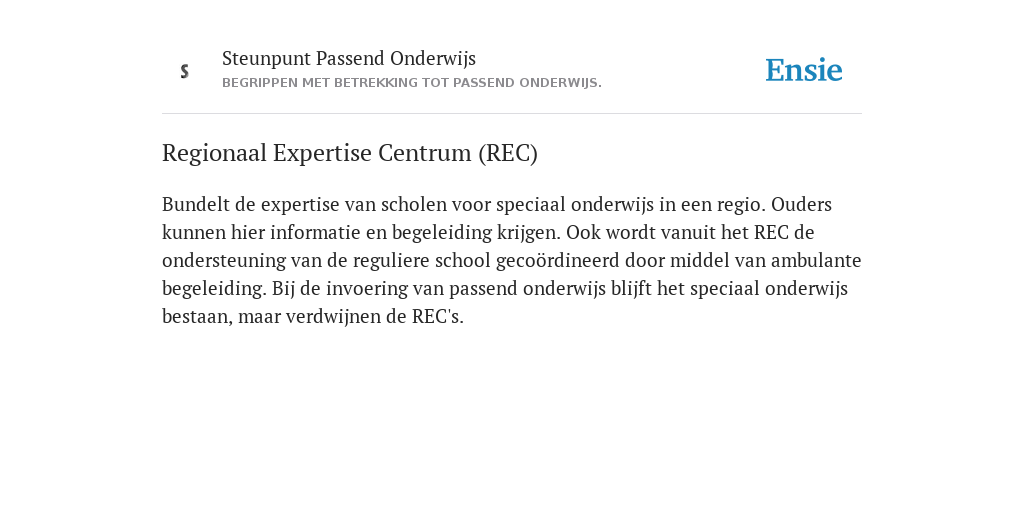Open the Steunpunt Passend Onderwijs title
Screen dimensions: 1024x512
[349, 59]
